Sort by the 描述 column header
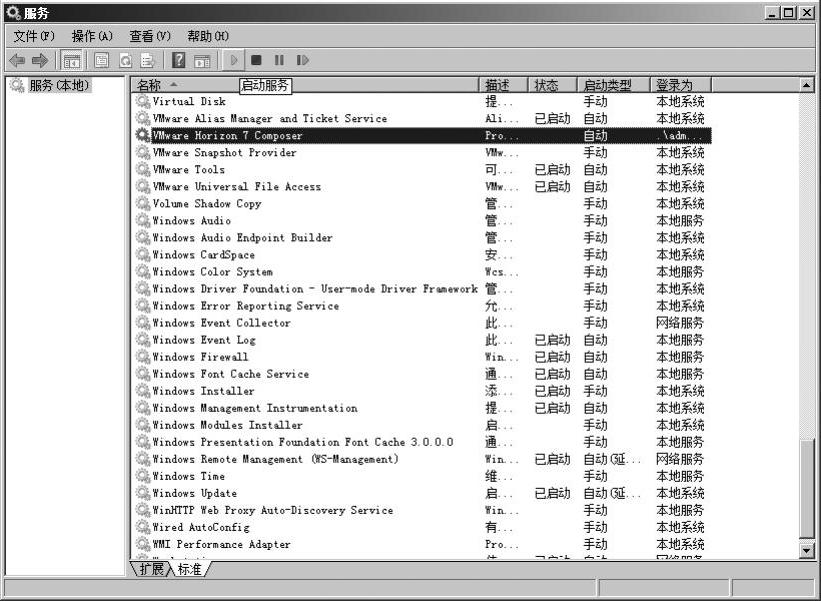Image resolution: width=821 pixels, height=601 pixels. pos(504,85)
